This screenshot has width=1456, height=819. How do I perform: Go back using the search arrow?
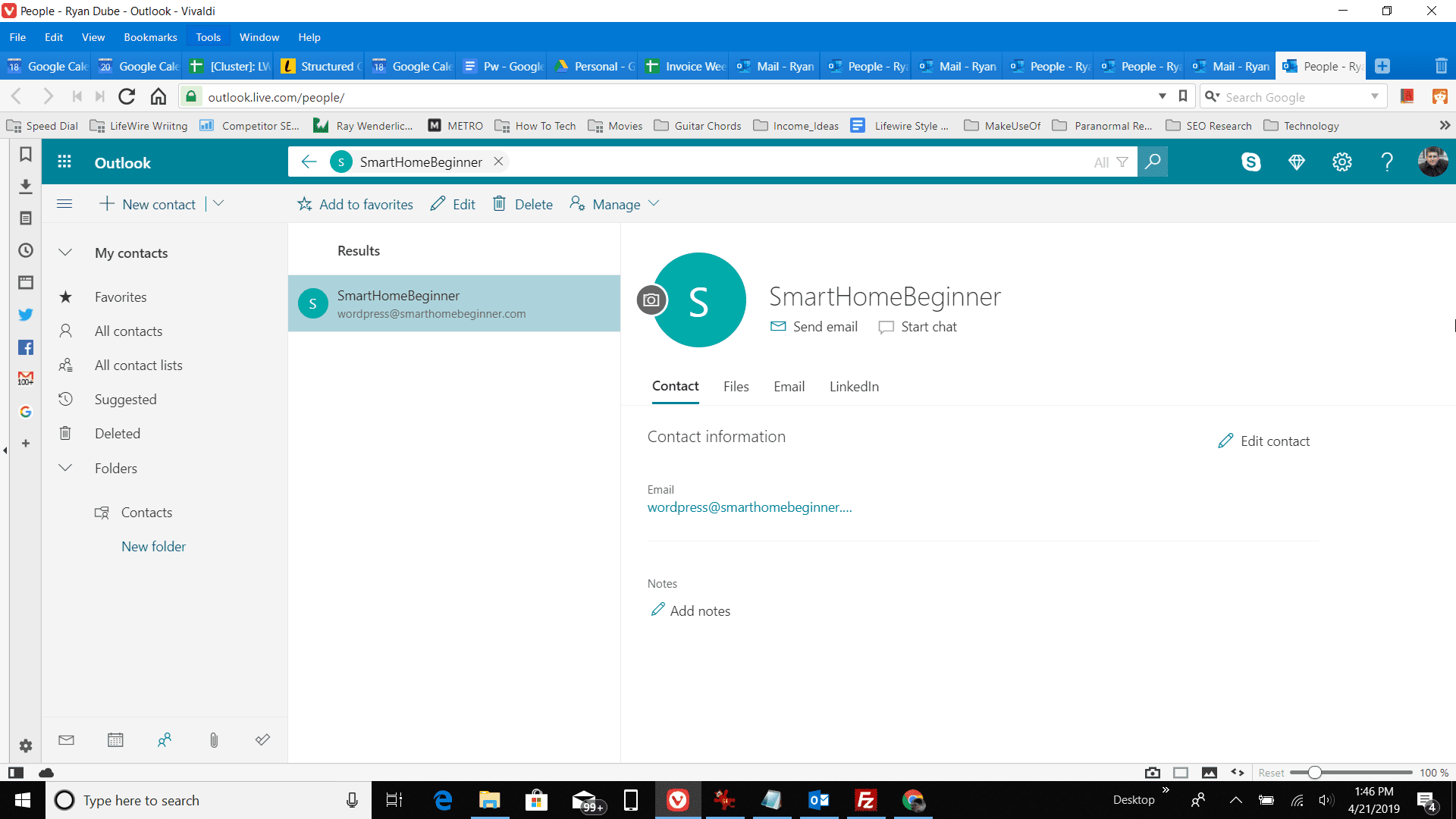click(x=309, y=162)
